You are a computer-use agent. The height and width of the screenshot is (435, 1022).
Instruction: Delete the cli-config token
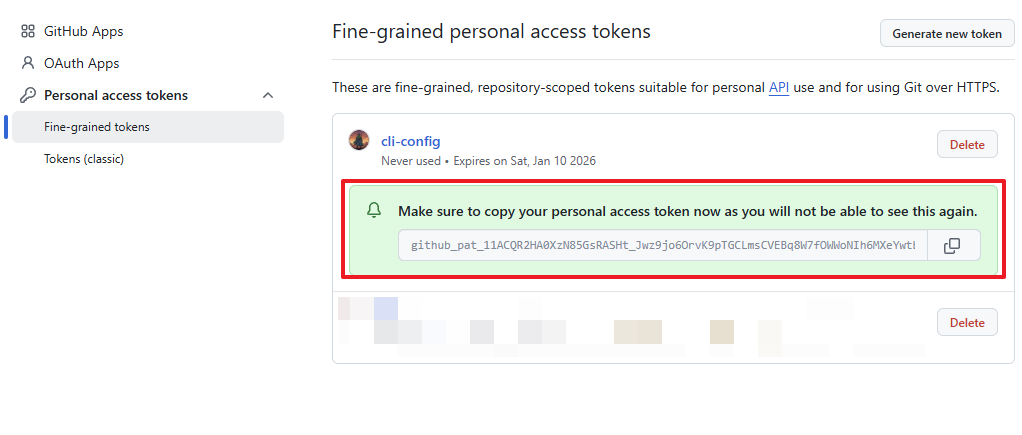[966, 144]
